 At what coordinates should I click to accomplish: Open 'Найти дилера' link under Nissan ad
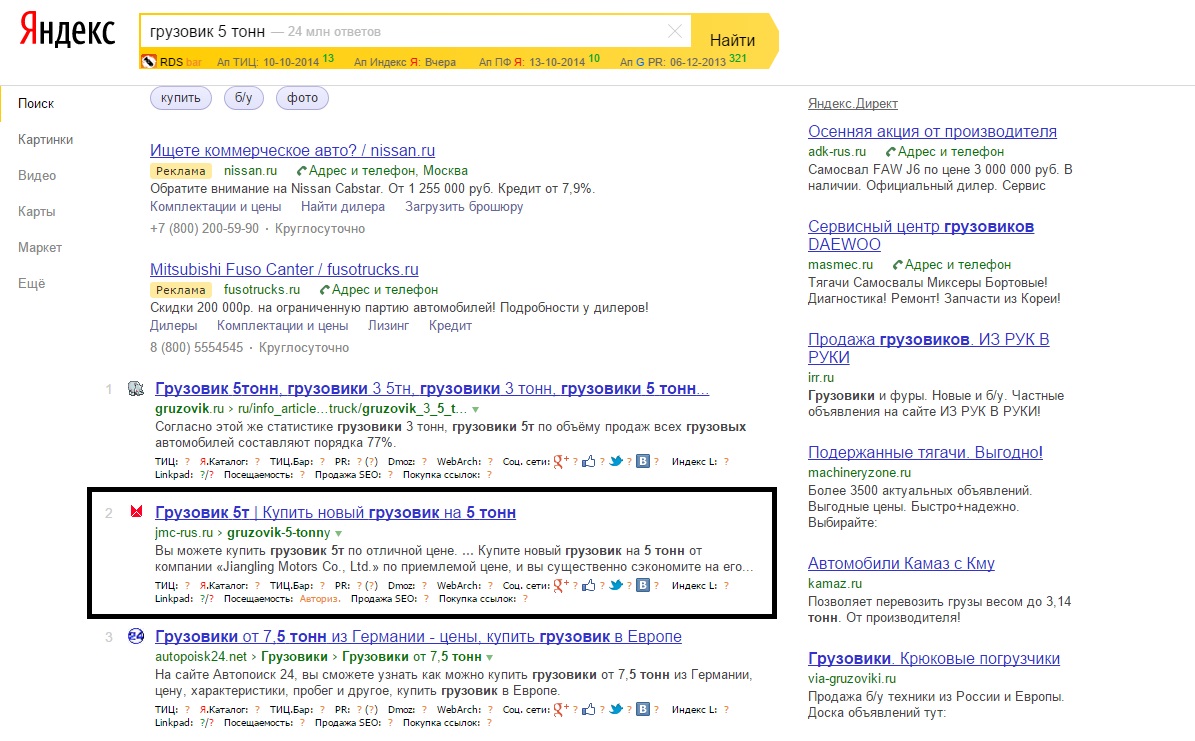[x=343, y=207]
